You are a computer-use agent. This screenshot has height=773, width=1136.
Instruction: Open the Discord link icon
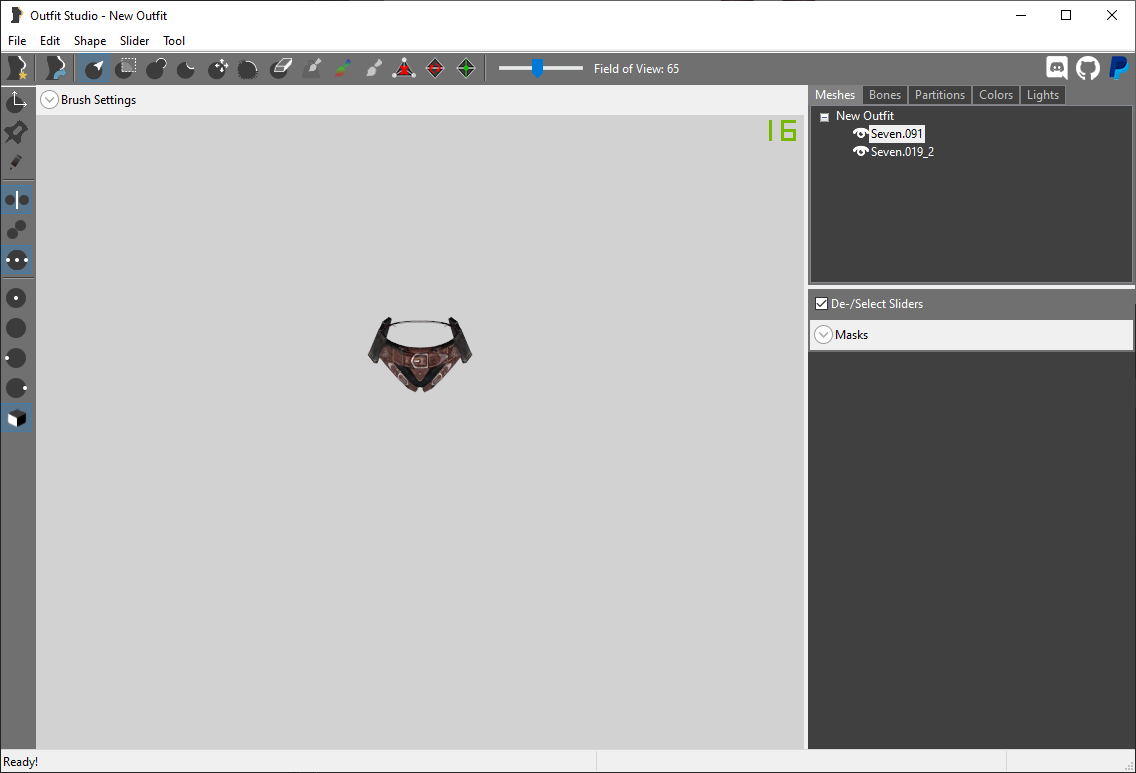coord(1057,68)
